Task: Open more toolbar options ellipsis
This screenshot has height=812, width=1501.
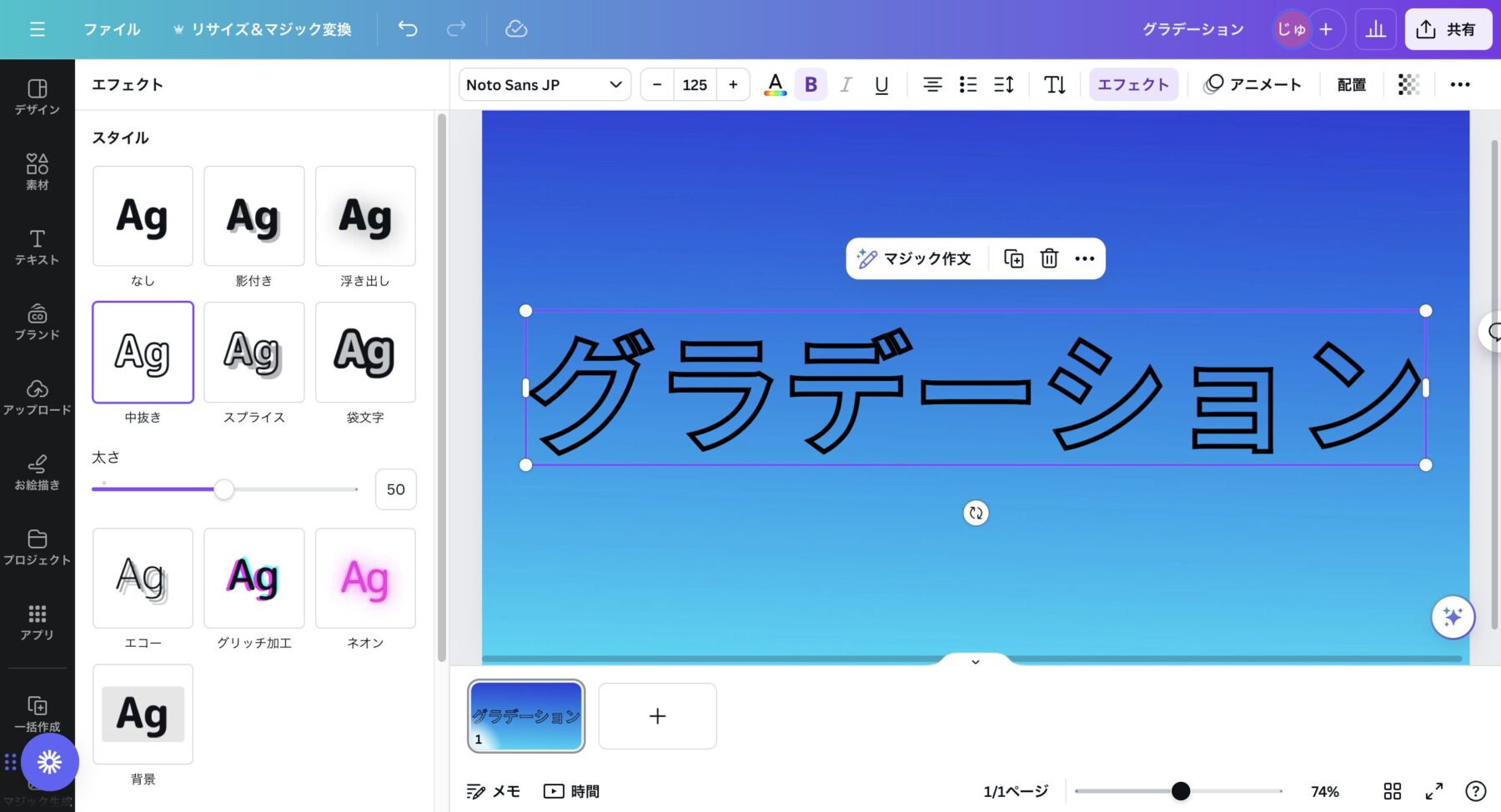Action: (1460, 84)
